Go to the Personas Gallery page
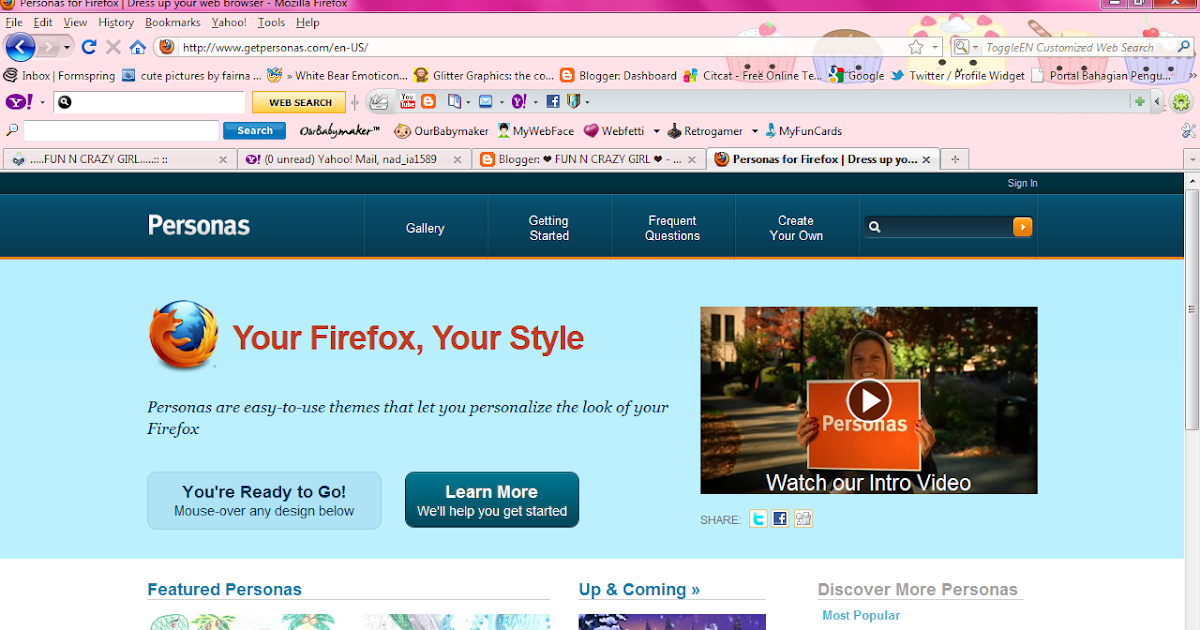1200x630 pixels. tap(425, 228)
